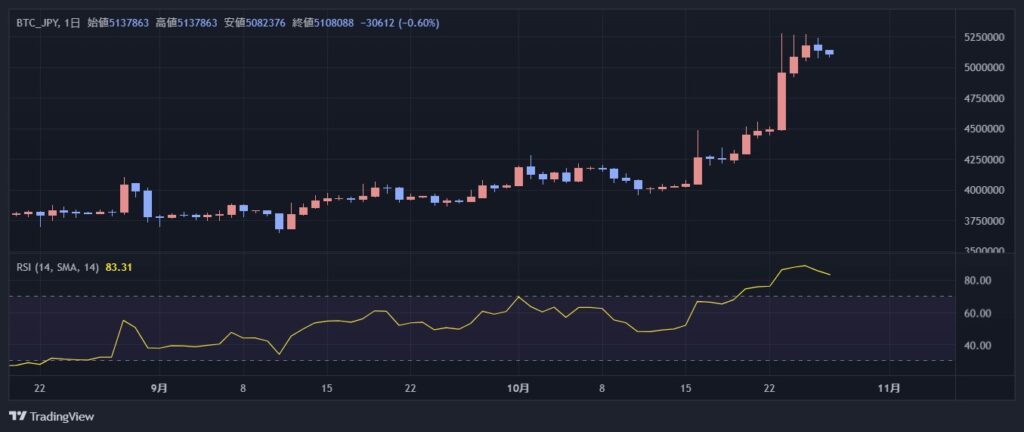The height and width of the screenshot is (432, 1024).
Task: Click the large red candle near 5000000
Action: click(x=782, y=101)
